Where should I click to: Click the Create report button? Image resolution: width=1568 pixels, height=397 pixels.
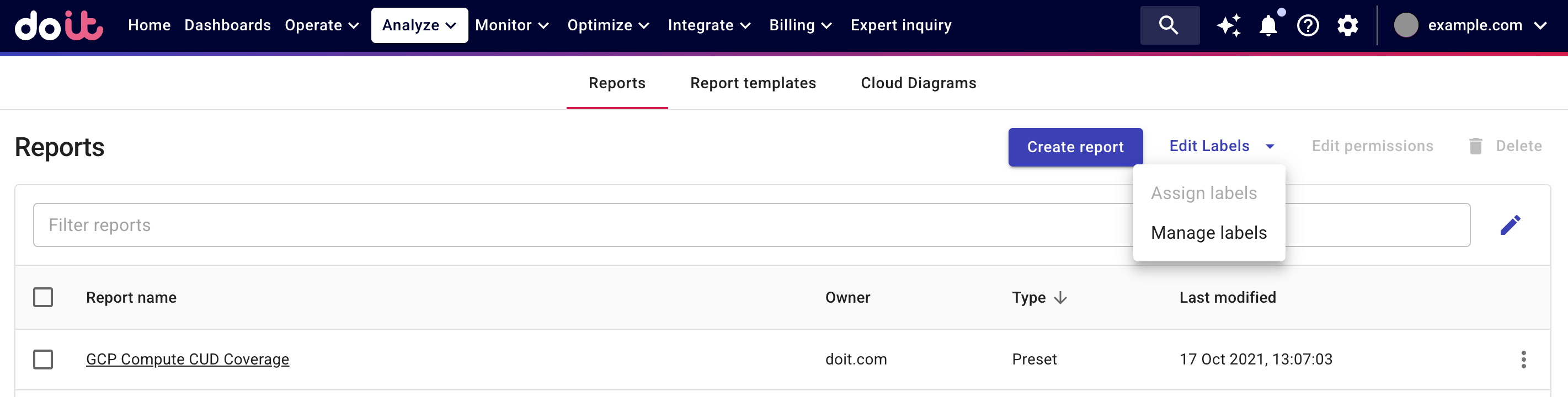click(x=1075, y=147)
